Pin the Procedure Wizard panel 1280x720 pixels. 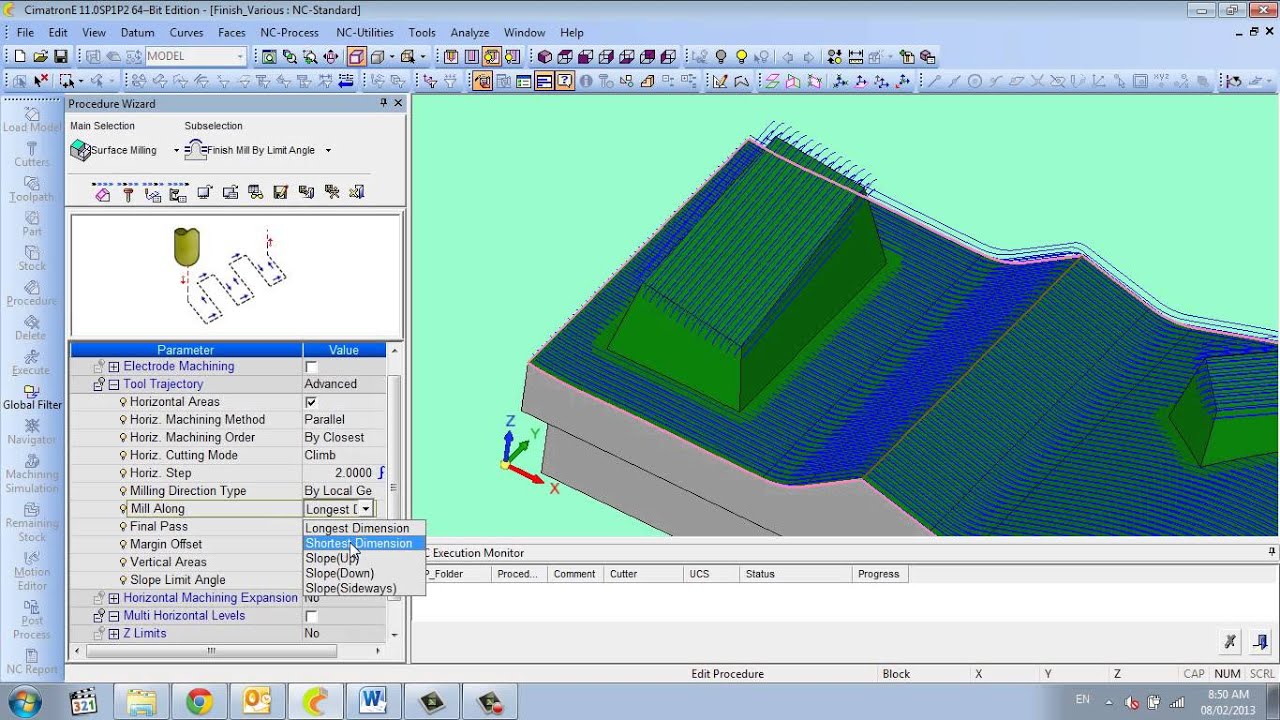[x=384, y=103]
